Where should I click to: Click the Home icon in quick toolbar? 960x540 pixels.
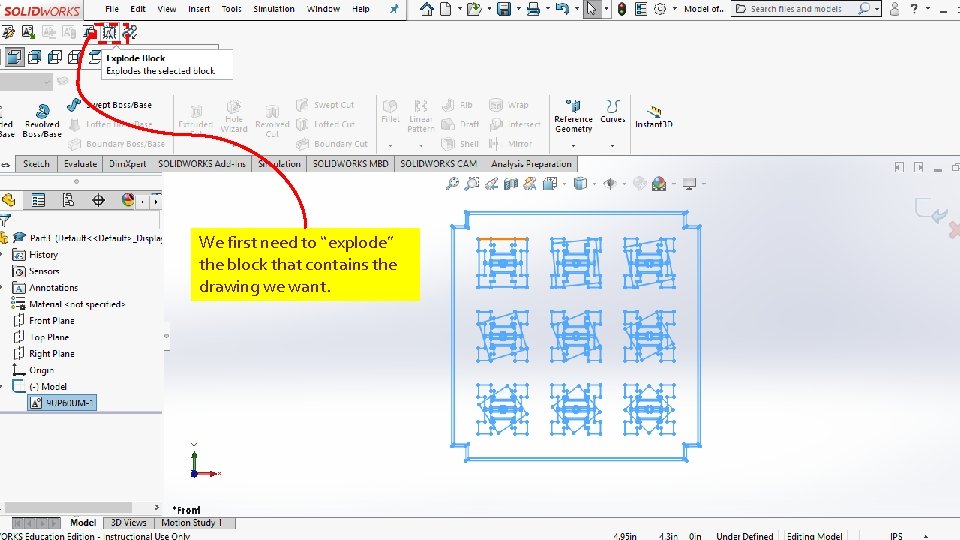(x=427, y=9)
